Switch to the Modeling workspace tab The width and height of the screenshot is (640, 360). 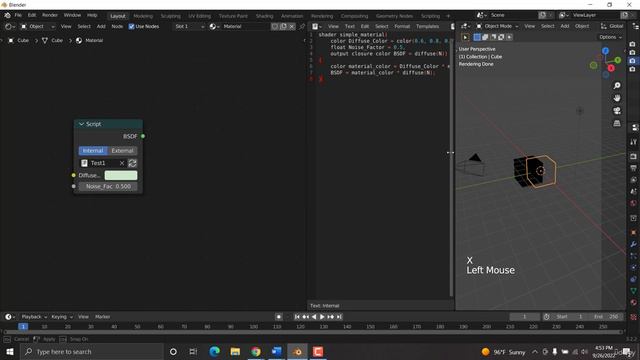(143, 16)
